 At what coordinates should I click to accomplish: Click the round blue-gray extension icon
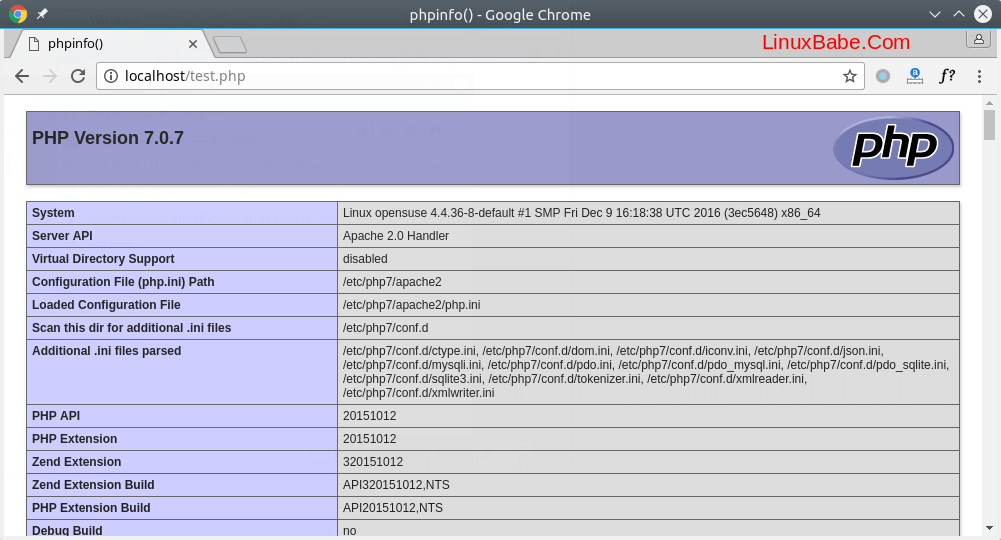(x=883, y=76)
